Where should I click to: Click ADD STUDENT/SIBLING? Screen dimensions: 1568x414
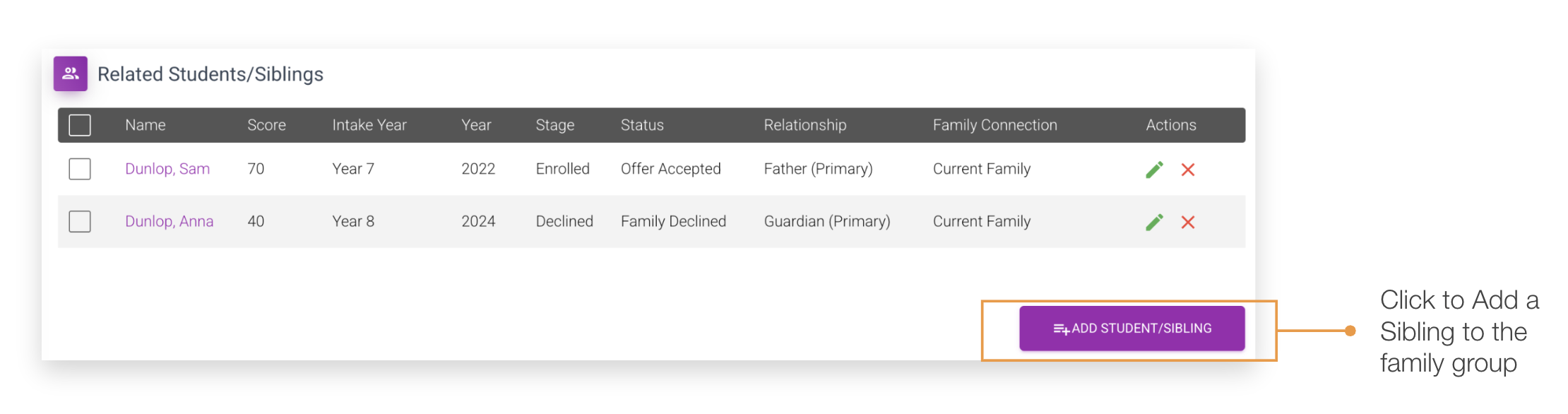pyautogui.click(x=1132, y=328)
